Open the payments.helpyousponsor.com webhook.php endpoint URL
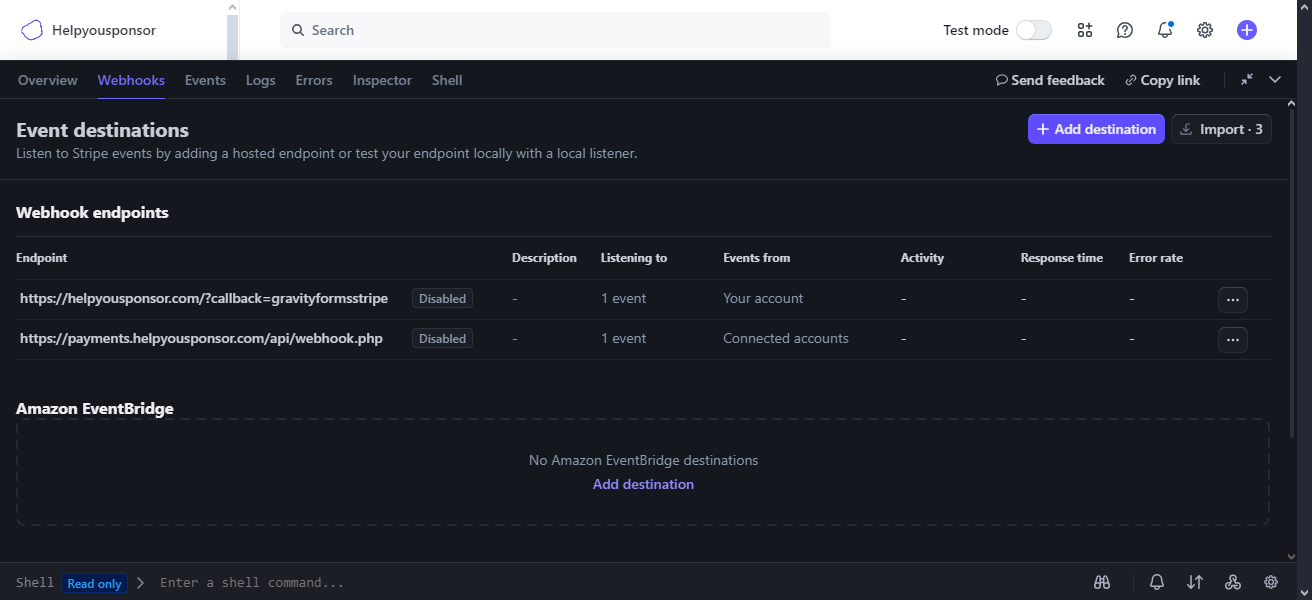This screenshot has width=1312, height=600. click(201, 338)
